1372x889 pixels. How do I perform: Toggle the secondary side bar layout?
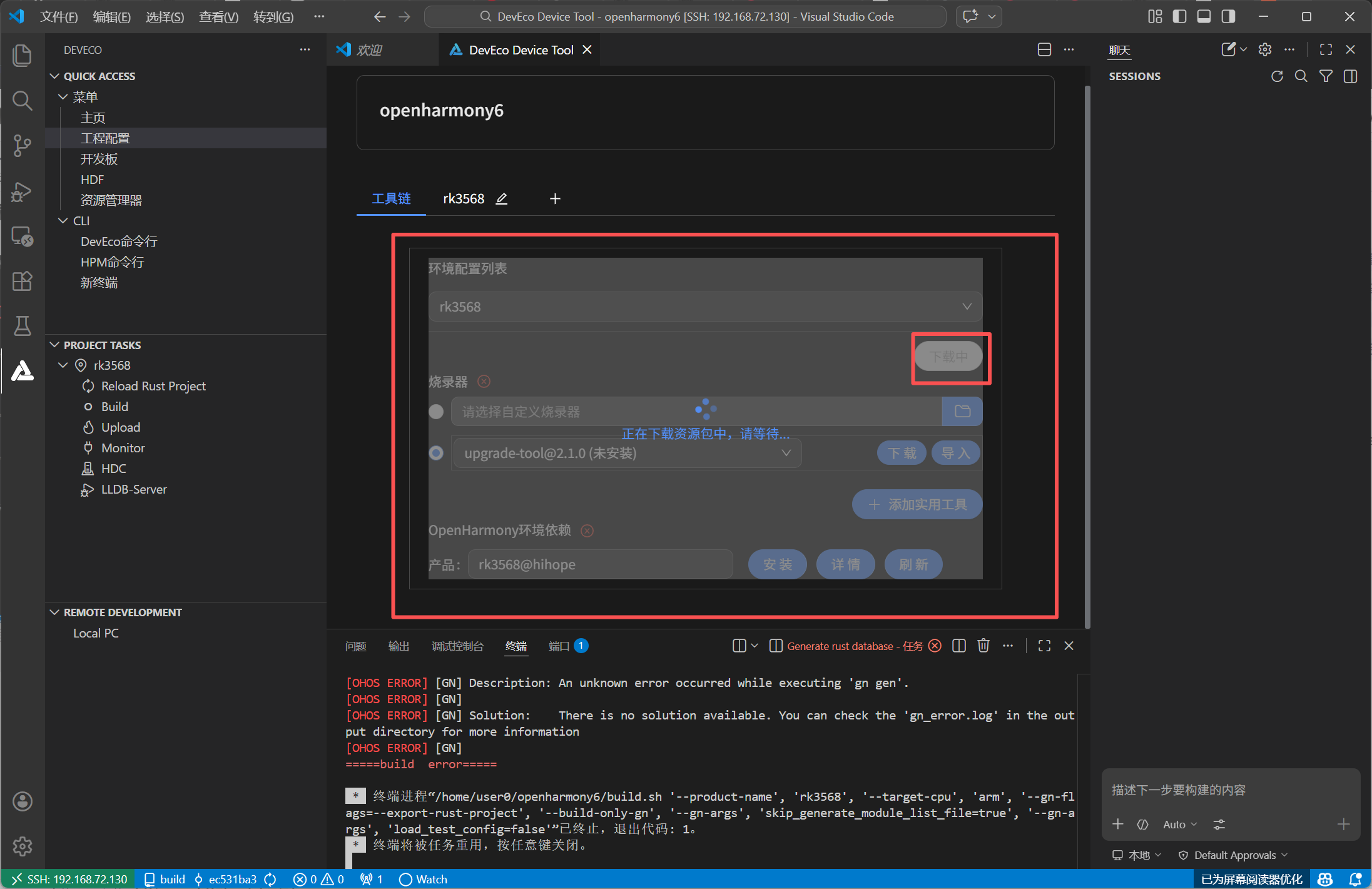[1228, 17]
